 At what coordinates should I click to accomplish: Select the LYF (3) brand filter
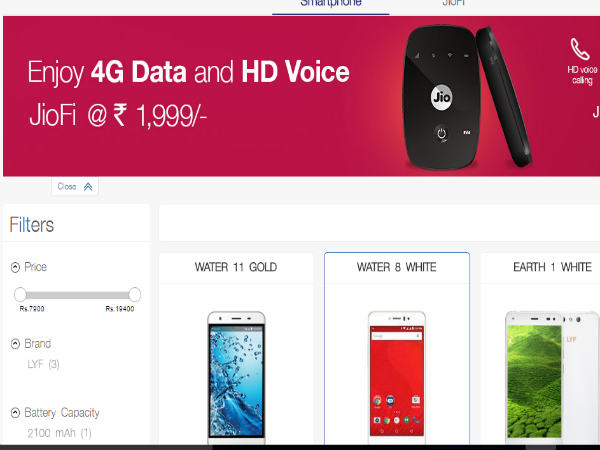(43, 364)
